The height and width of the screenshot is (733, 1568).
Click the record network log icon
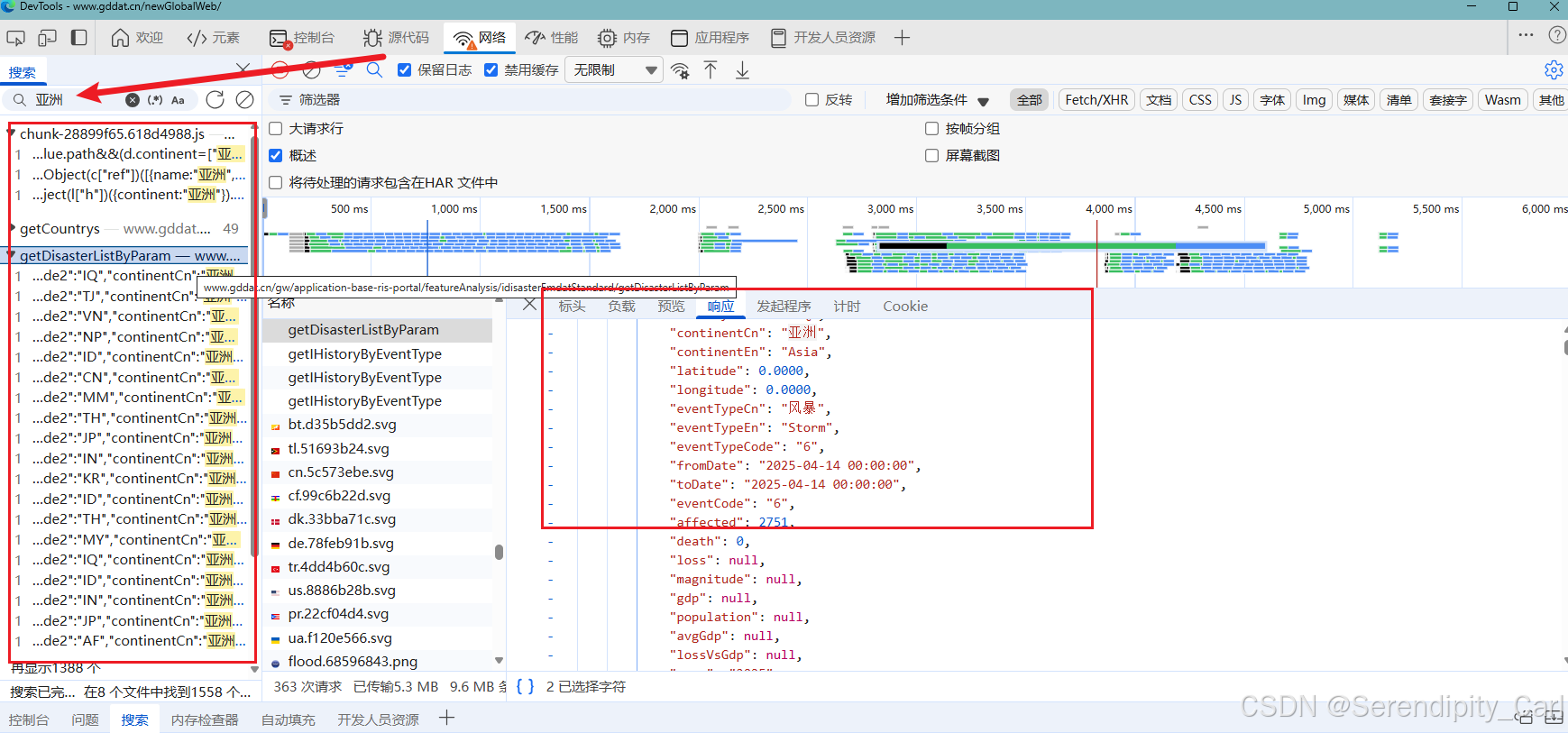[280, 70]
